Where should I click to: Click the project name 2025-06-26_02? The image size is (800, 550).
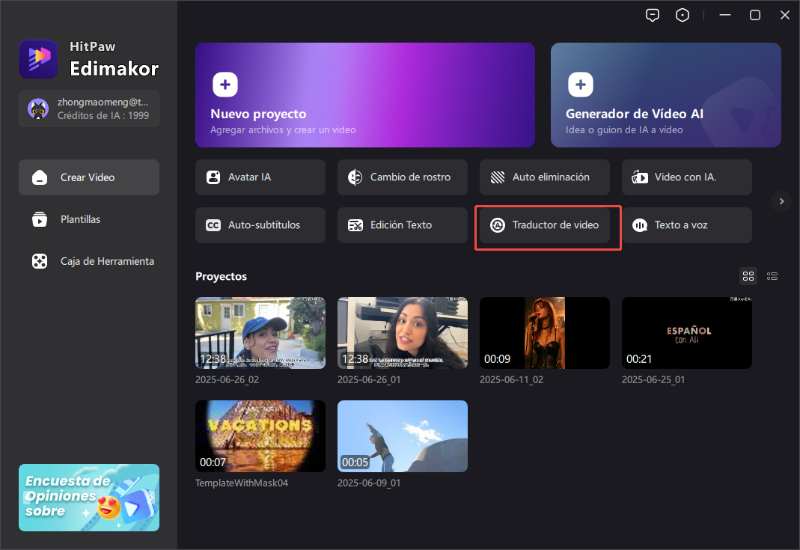tap(227, 380)
